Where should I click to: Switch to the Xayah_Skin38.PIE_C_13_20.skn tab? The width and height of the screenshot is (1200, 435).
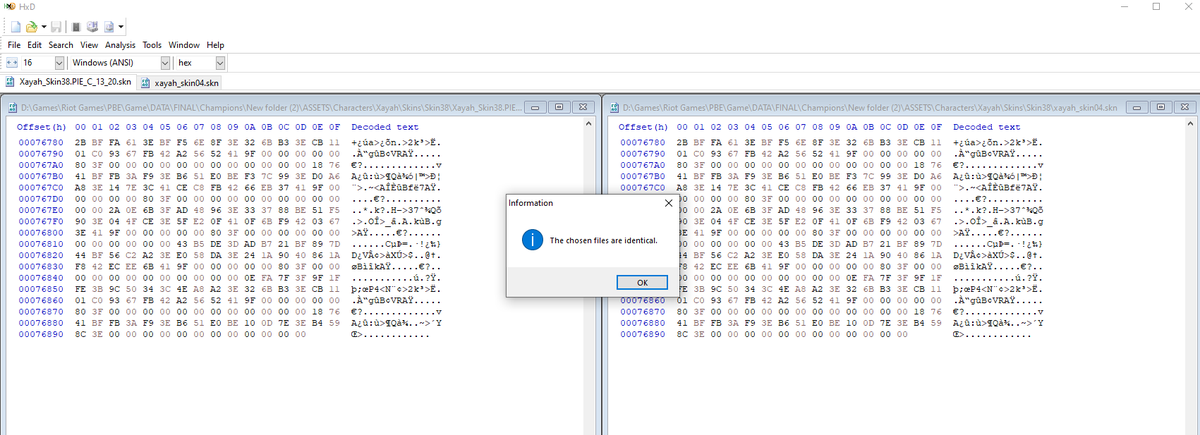coord(68,82)
